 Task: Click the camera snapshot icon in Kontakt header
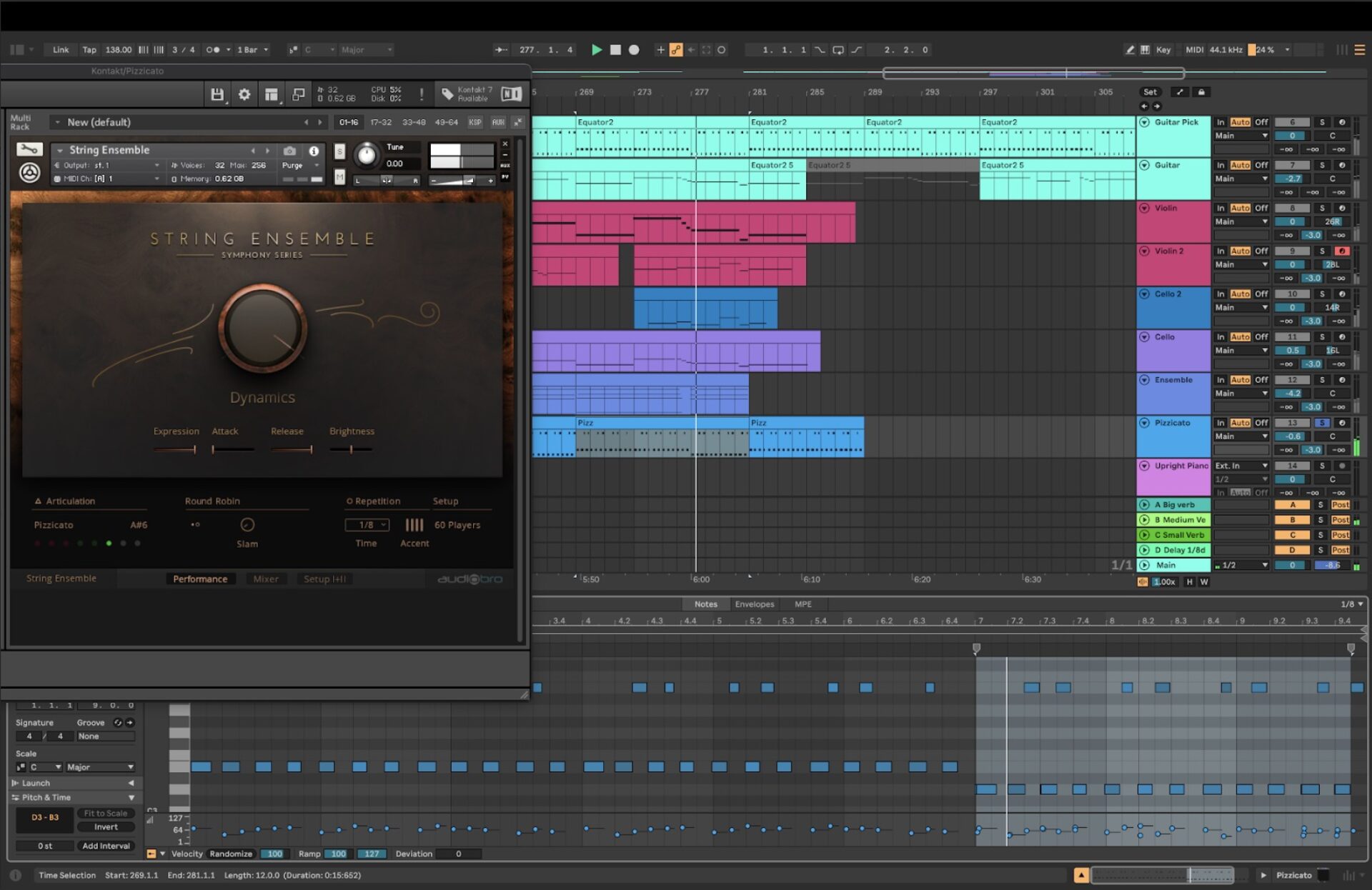[x=289, y=151]
